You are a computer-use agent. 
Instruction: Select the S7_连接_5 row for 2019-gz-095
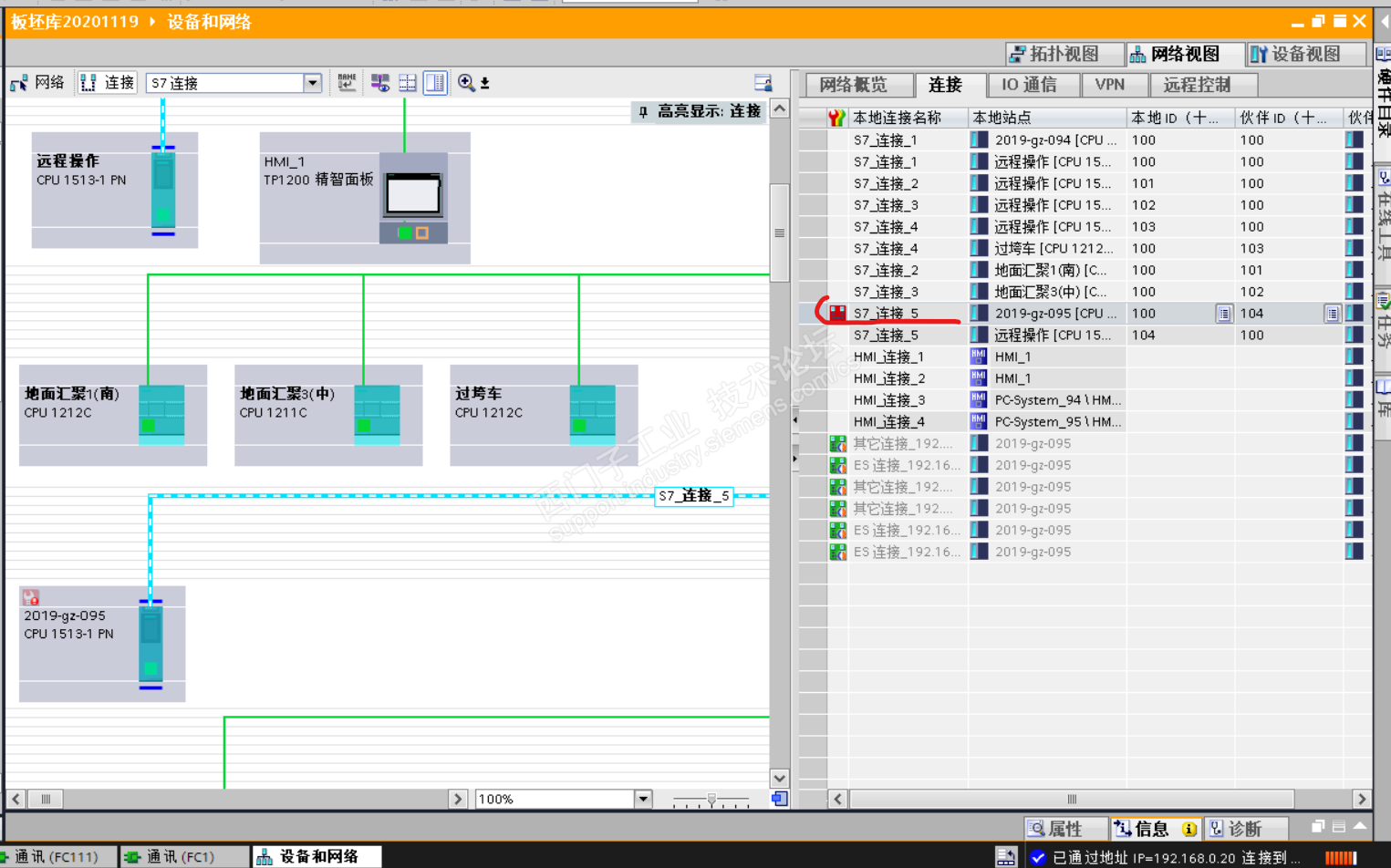[1085, 314]
